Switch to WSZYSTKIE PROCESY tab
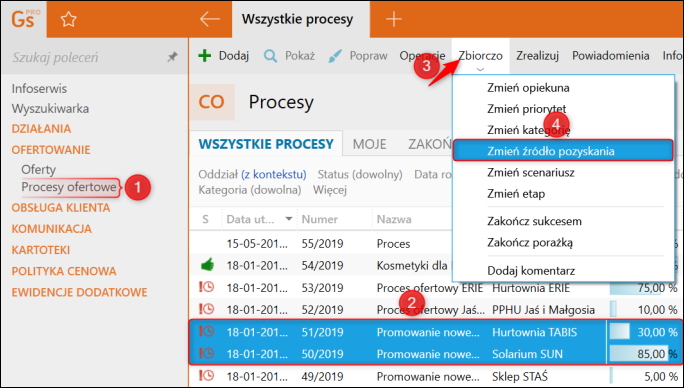Viewport: 684px width, 388px height. 266,144
